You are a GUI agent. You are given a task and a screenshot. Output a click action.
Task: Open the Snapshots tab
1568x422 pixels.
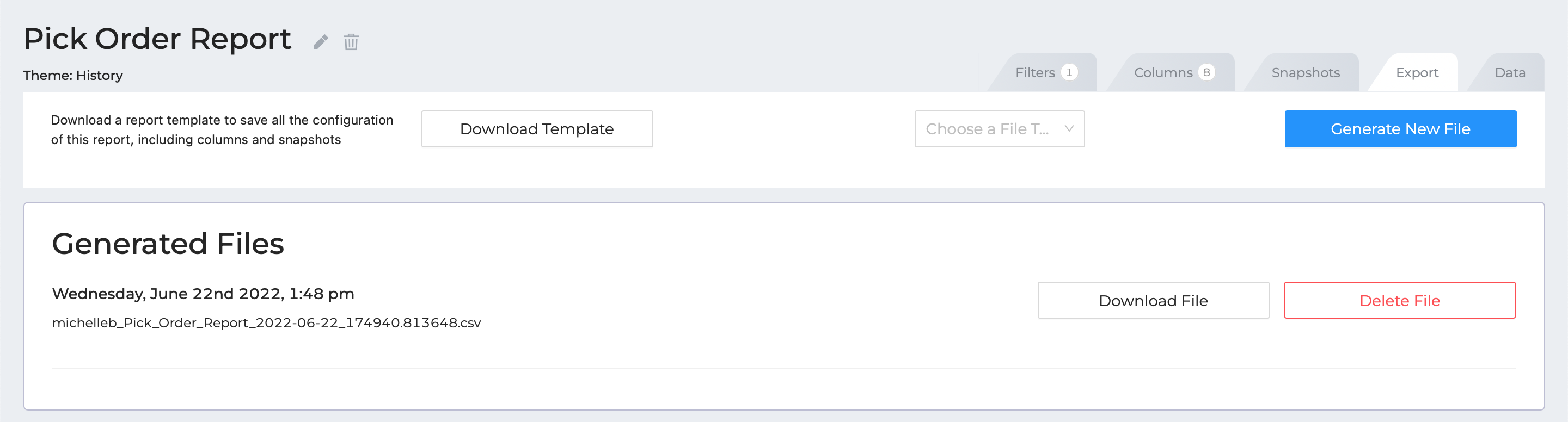1305,72
